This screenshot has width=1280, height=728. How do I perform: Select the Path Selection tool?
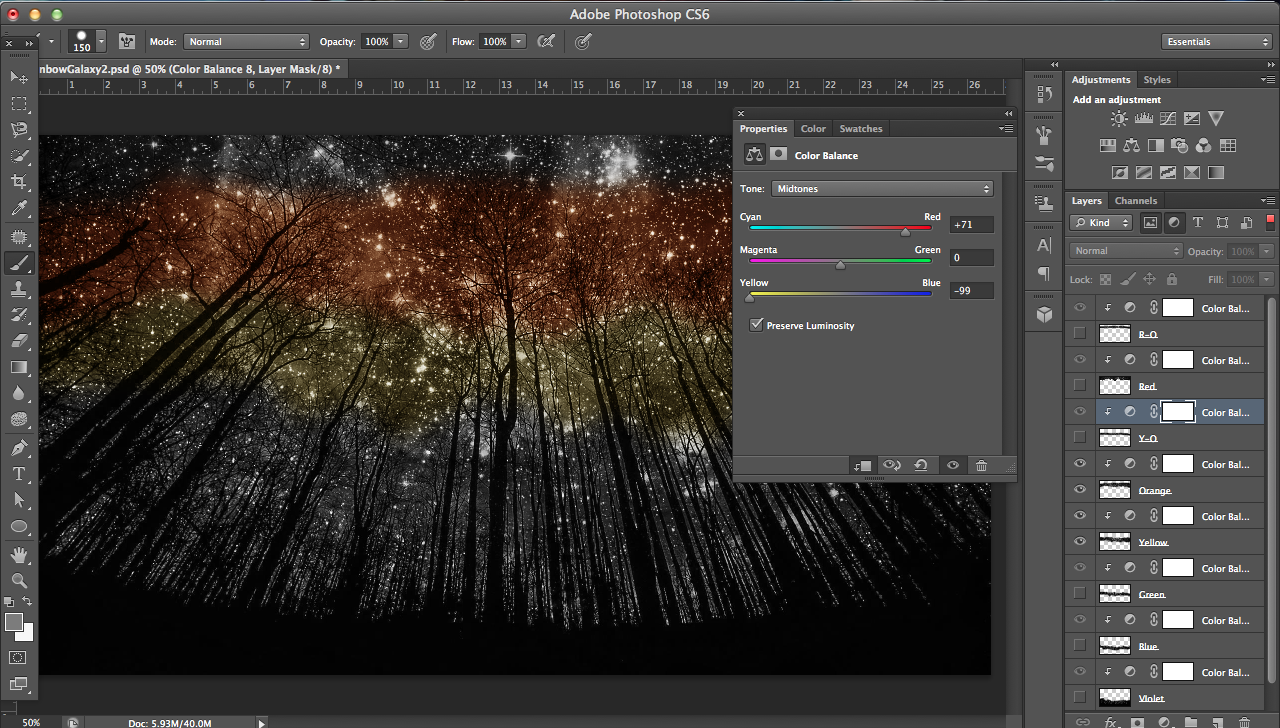(19, 499)
